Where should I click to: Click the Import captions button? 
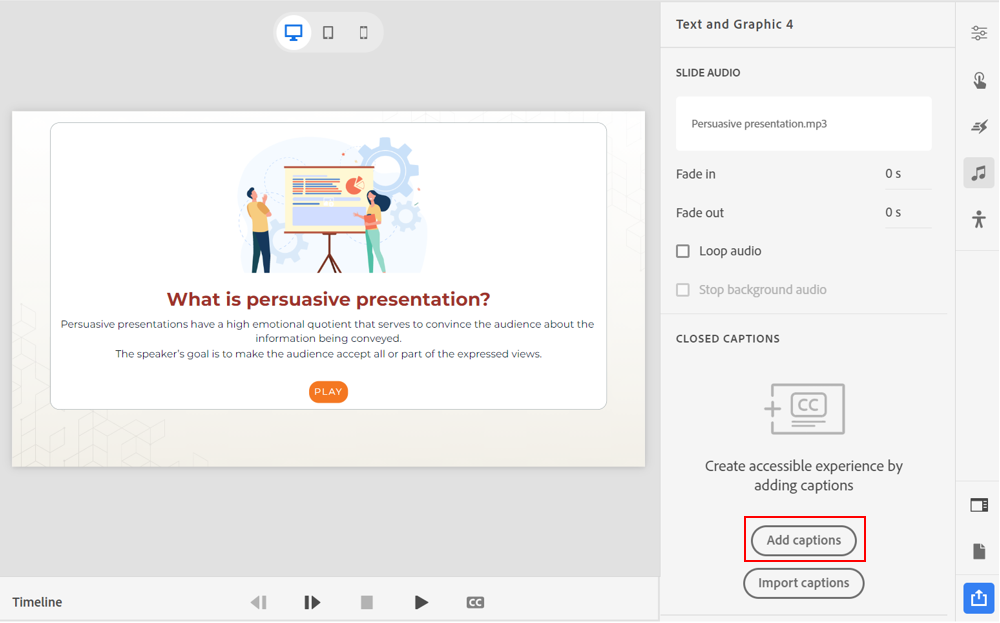pyautogui.click(x=804, y=583)
